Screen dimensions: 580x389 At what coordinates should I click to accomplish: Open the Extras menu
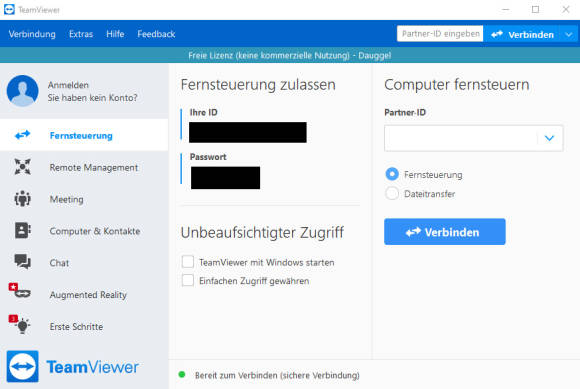[81, 34]
